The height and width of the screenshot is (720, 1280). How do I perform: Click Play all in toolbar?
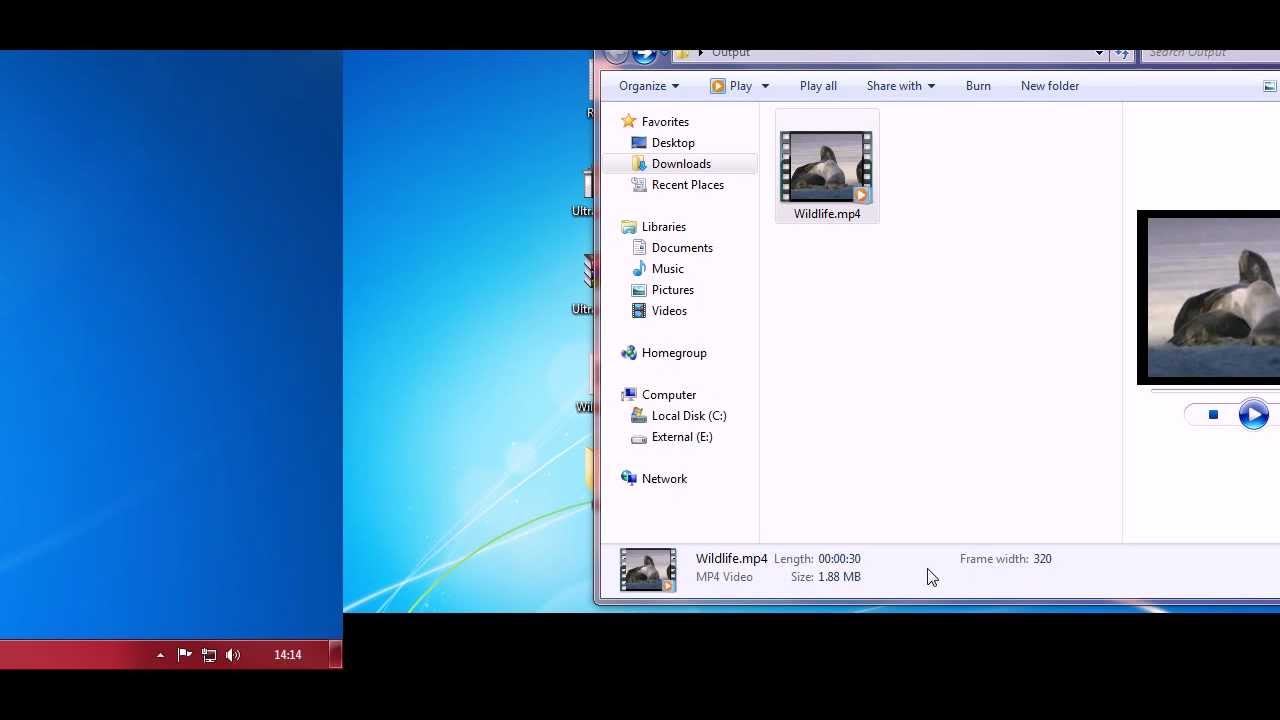pyautogui.click(x=818, y=86)
